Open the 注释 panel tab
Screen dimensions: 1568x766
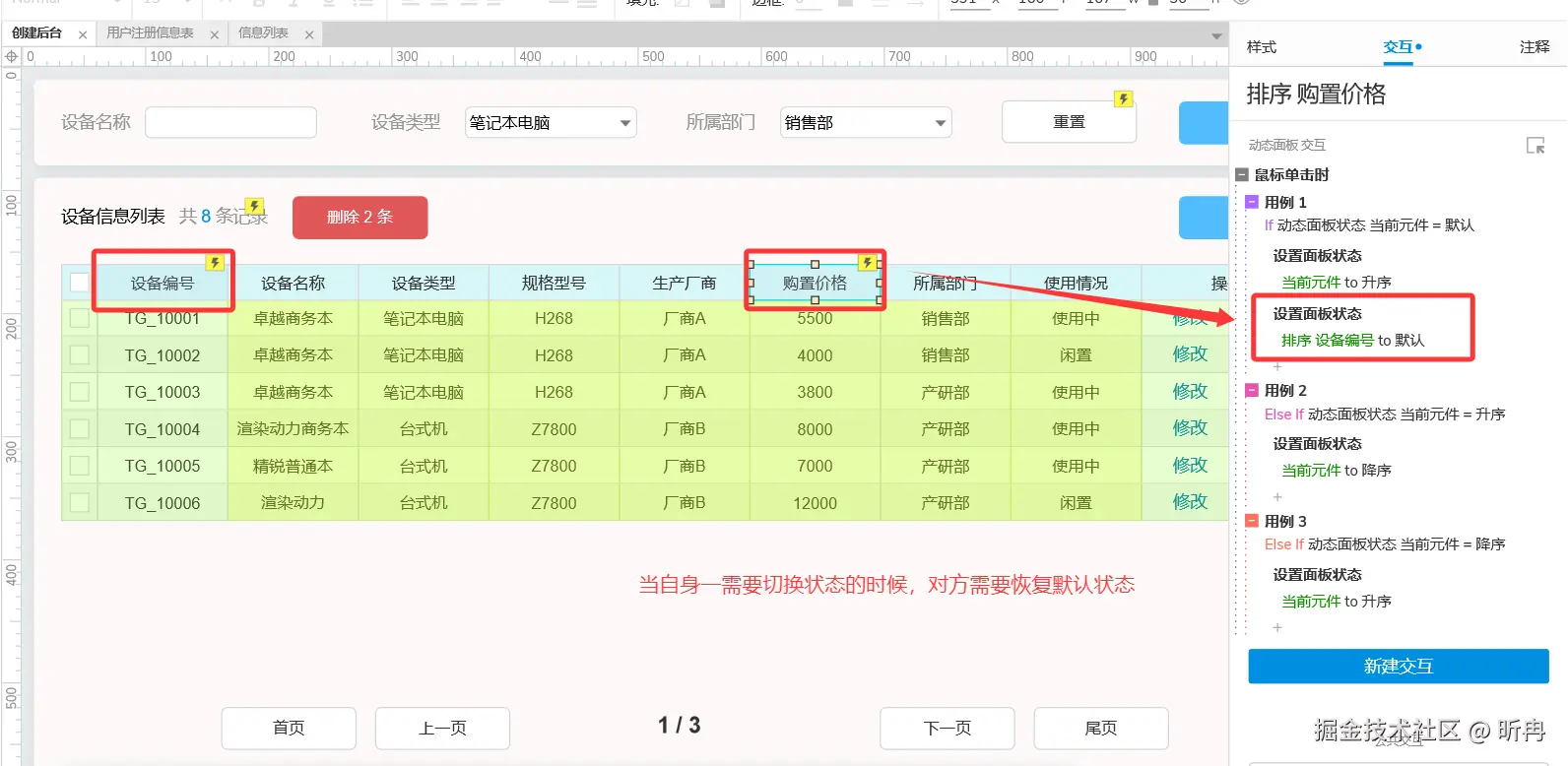(x=1535, y=47)
